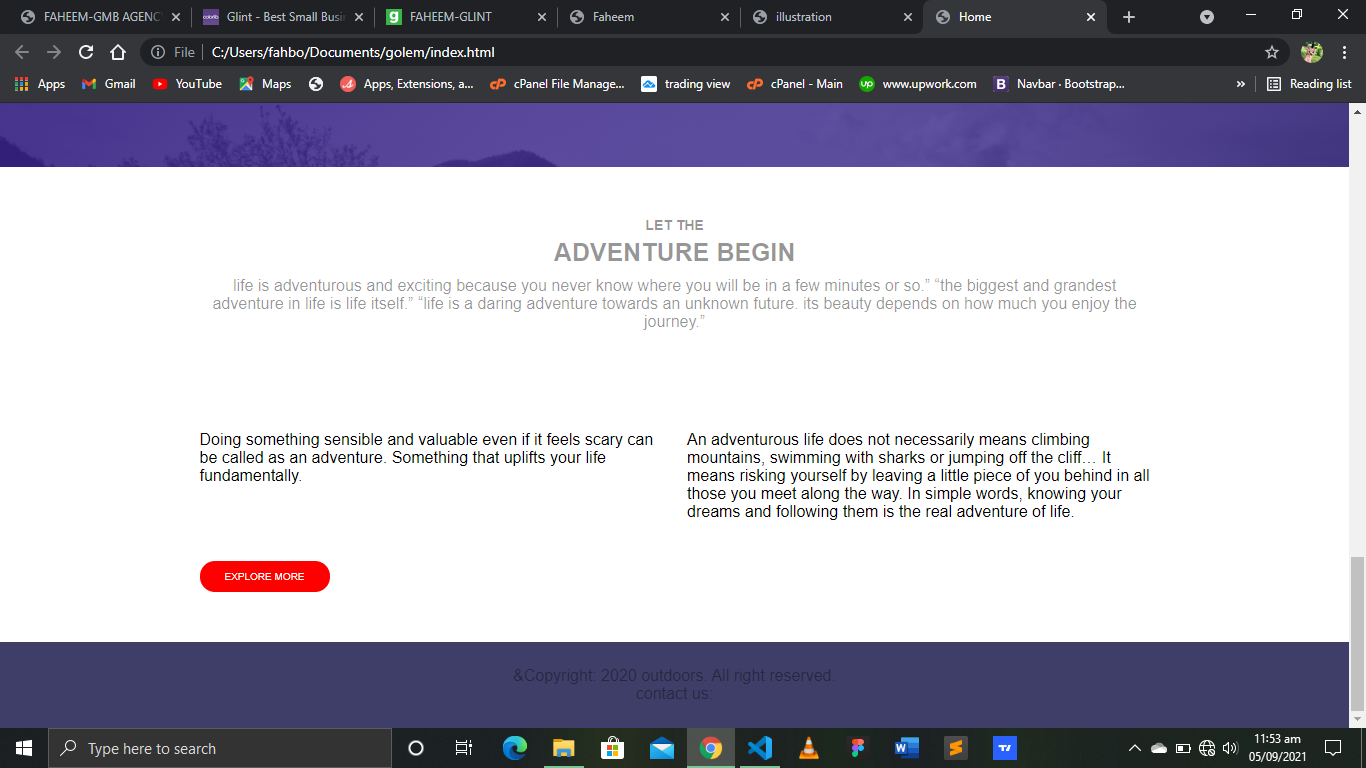Open the Gmail bookmark
1366x768 pixels.
pyautogui.click(x=108, y=84)
